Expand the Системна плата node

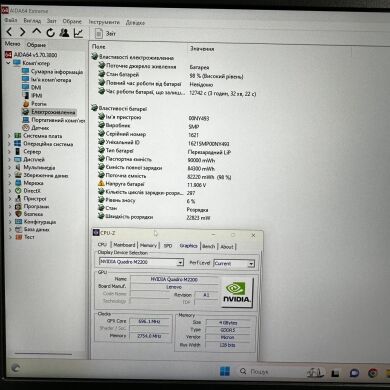click(x=9, y=136)
